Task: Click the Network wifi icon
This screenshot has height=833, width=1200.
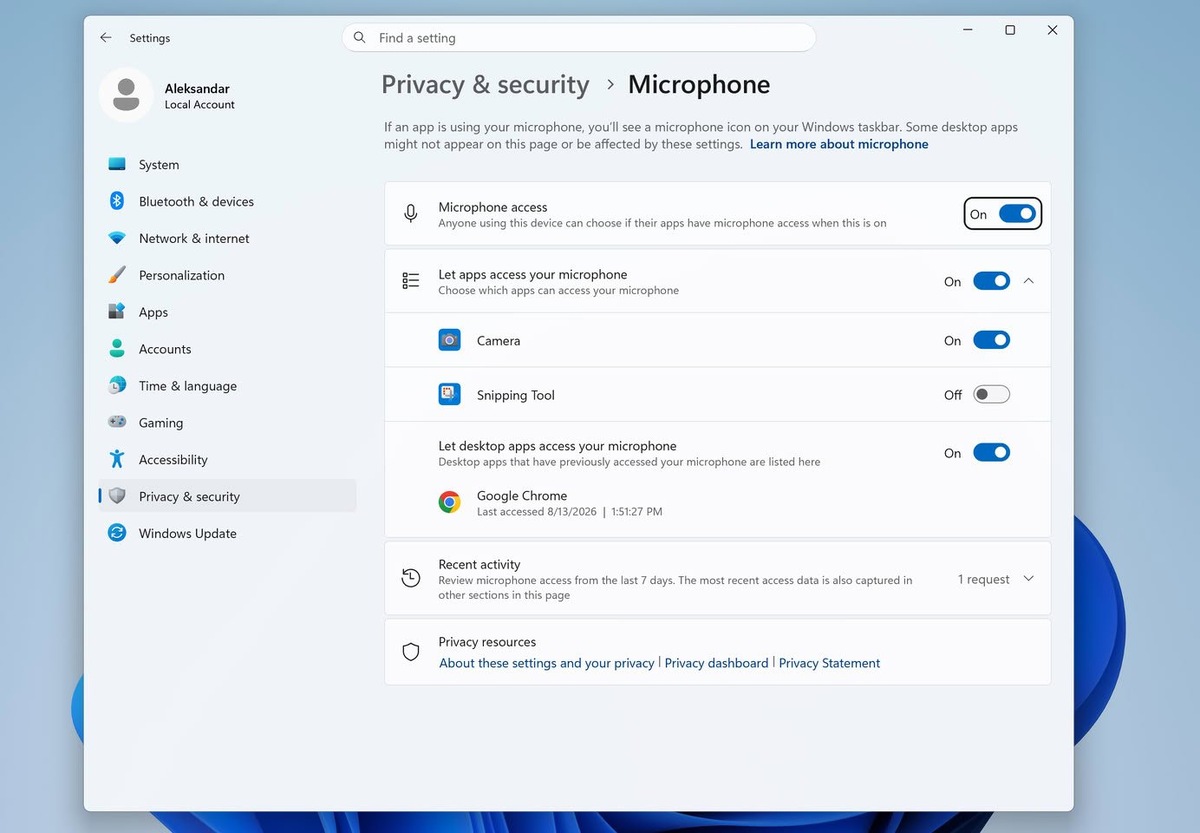Action: click(117, 238)
